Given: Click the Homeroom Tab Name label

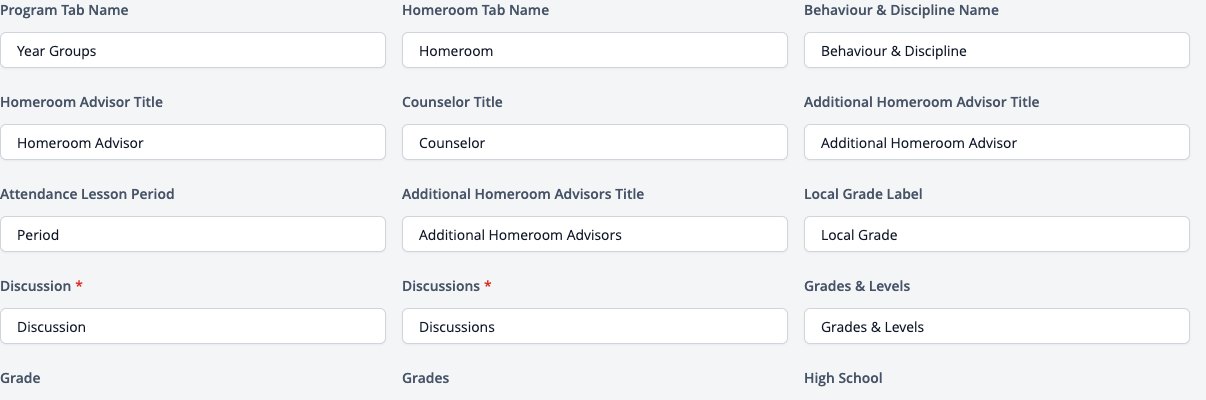Looking at the screenshot, I should pyautogui.click(x=475, y=10).
